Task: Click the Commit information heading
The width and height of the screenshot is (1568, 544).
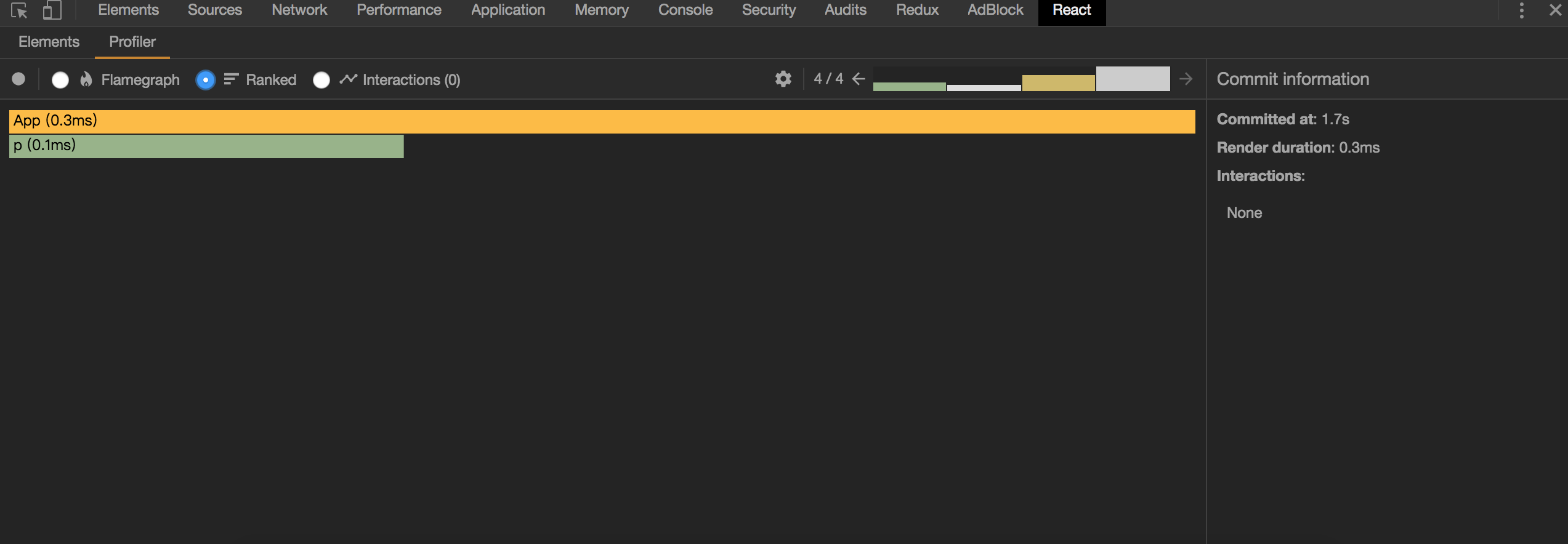Action: (1293, 79)
